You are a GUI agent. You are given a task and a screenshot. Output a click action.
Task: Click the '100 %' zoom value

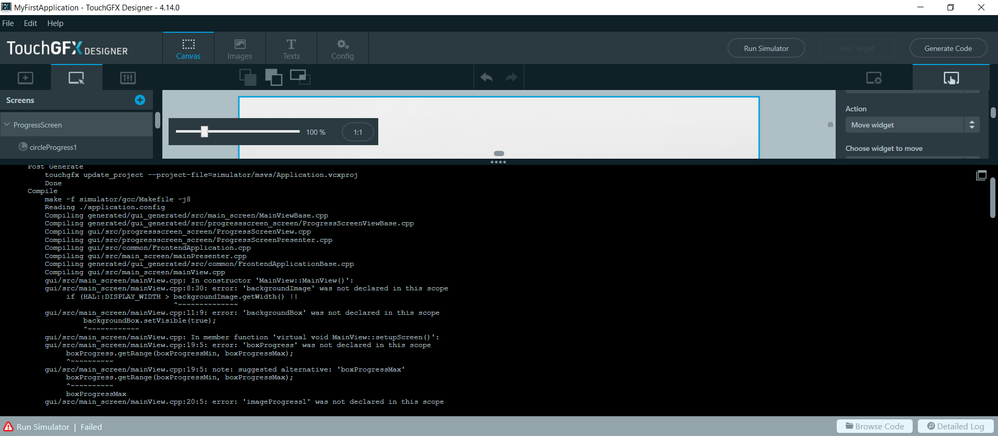(x=316, y=132)
